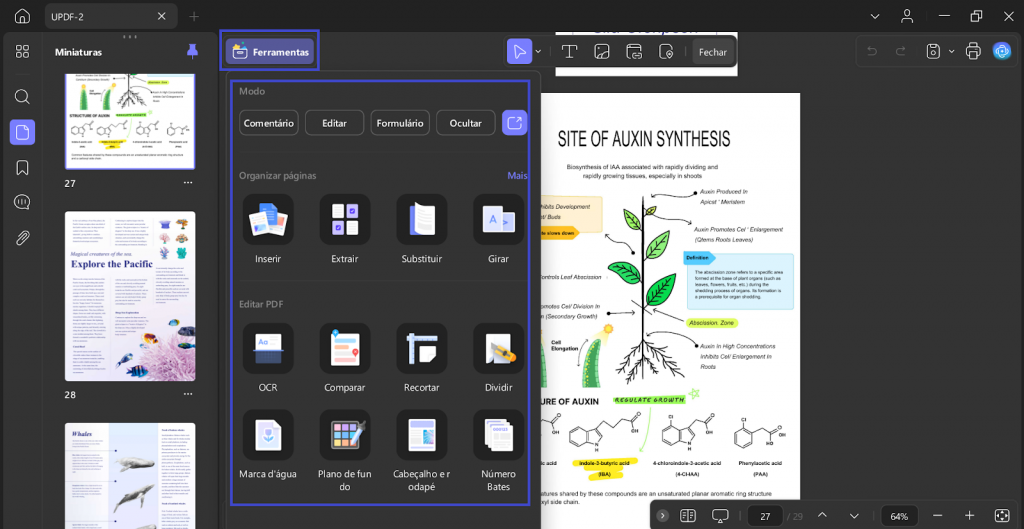Viewport: 1024px width, 529px height.
Task: Select the Text edit tool
Action: pos(569,52)
